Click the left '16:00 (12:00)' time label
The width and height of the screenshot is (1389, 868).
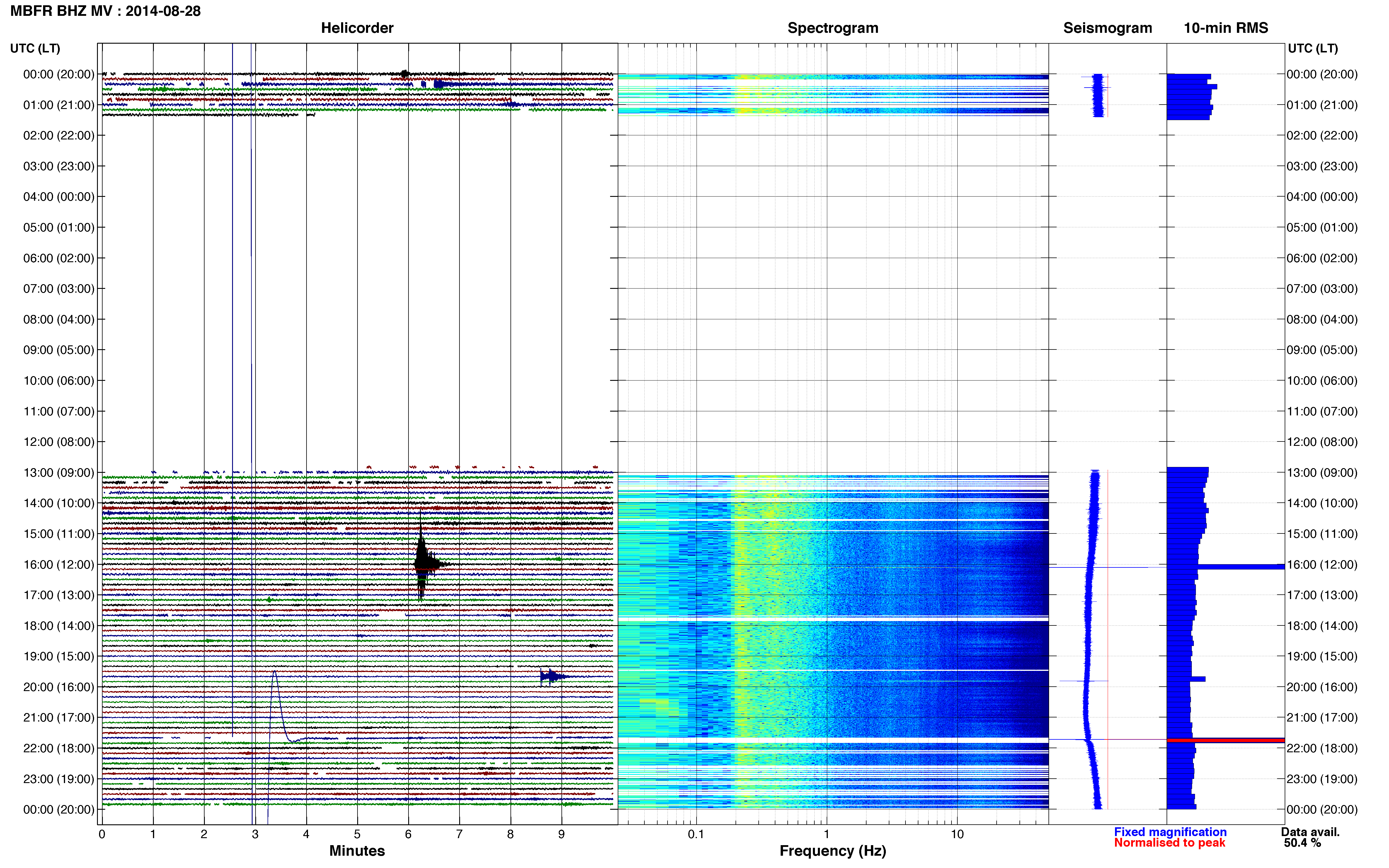pos(59,564)
